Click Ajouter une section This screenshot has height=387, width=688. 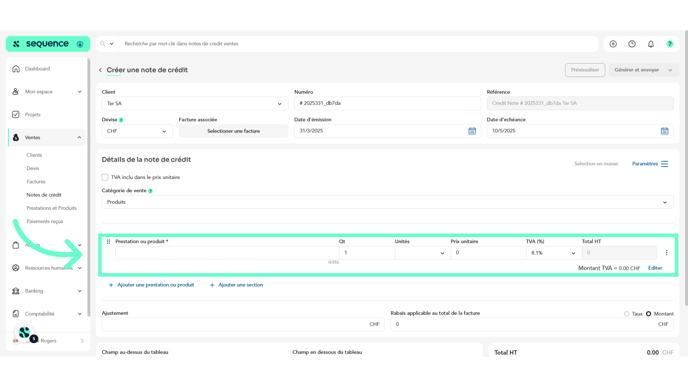(x=236, y=285)
